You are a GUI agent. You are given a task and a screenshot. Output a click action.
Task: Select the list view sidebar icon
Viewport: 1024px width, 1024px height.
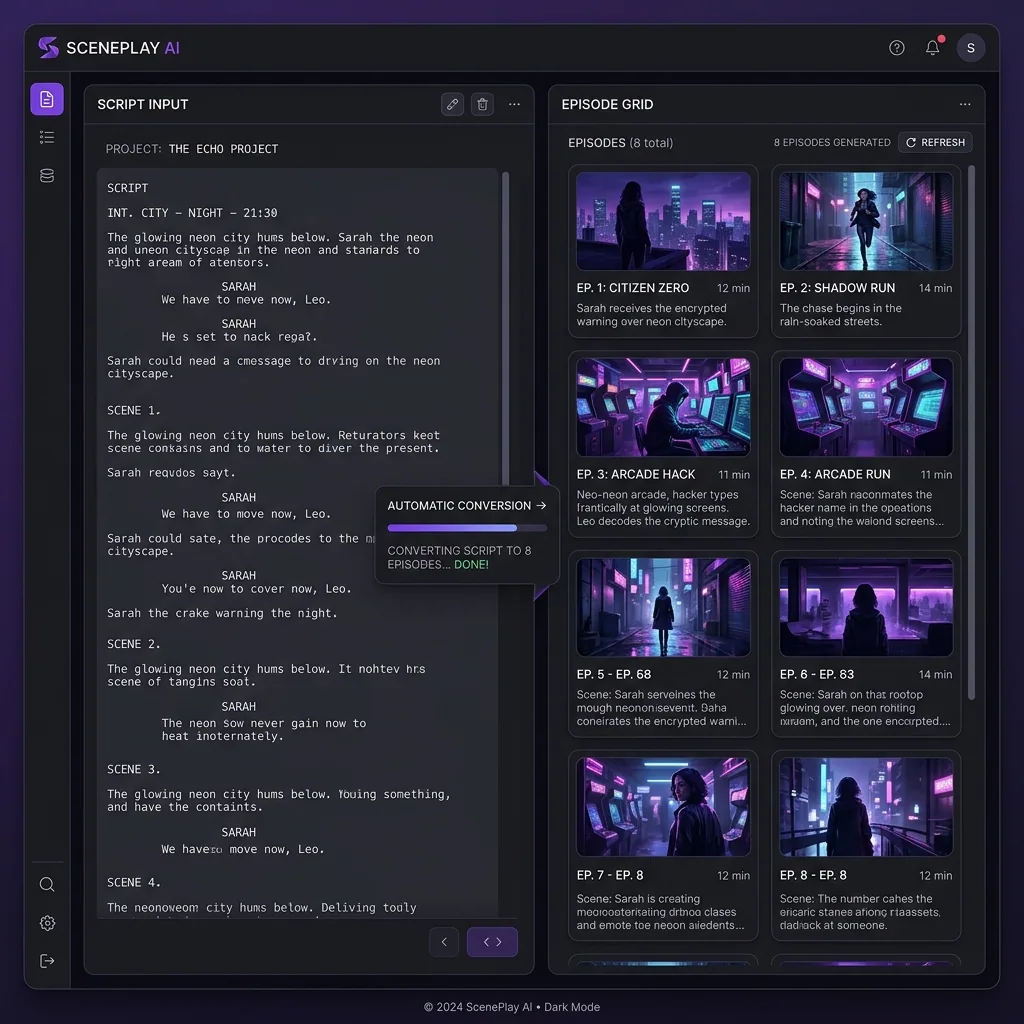point(47,138)
